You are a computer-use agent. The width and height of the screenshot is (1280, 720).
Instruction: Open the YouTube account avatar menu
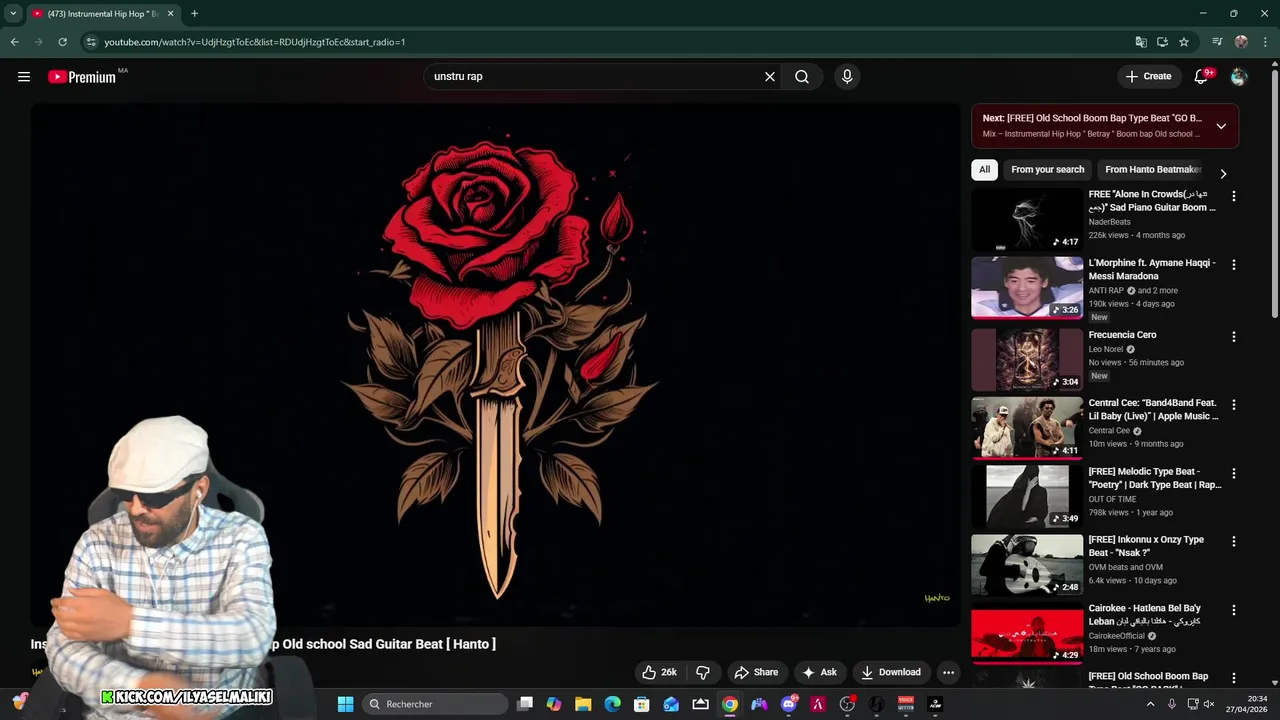[1239, 76]
